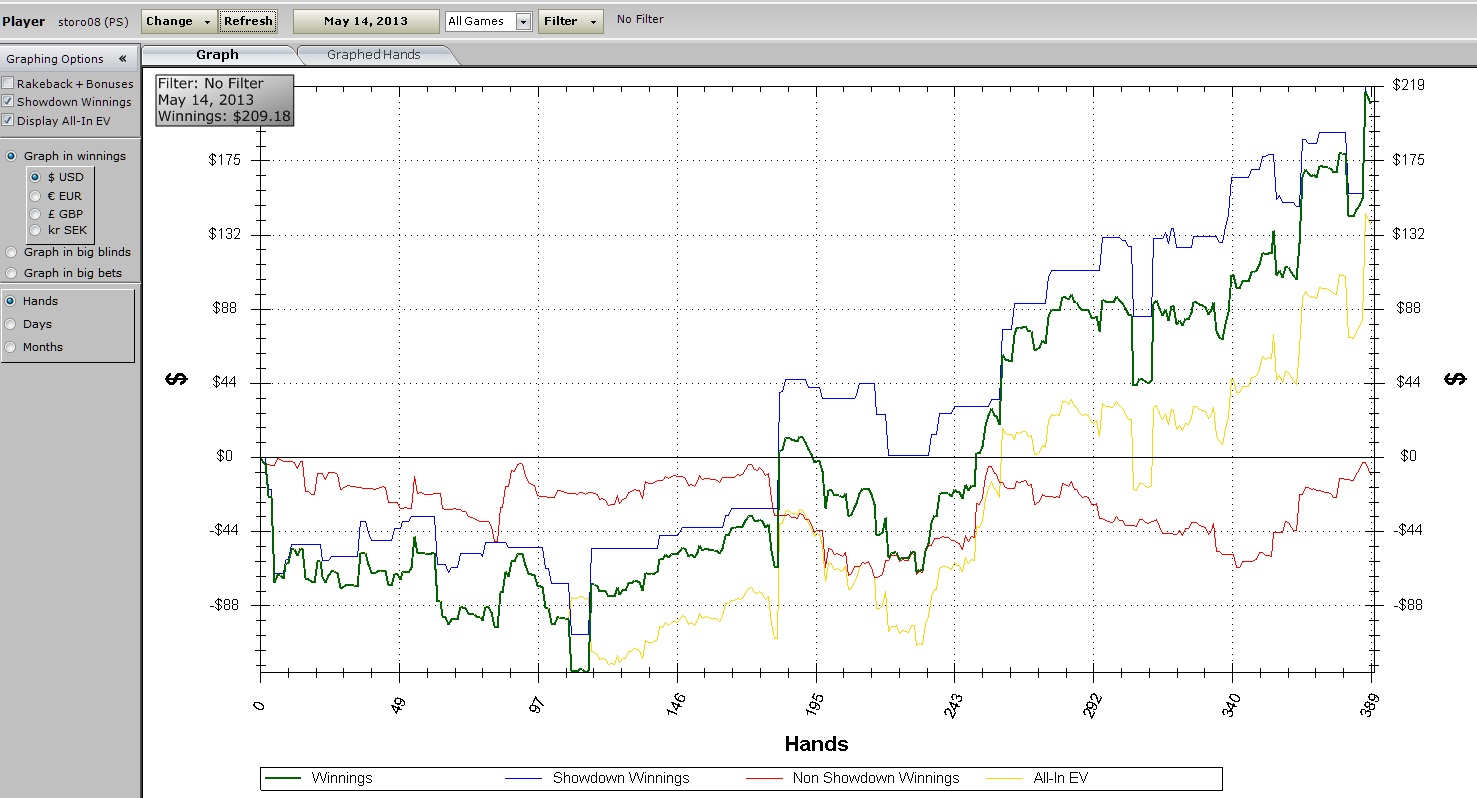
Task: Open the Filter dropdown menu
Action: pyautogui.click(x=570, y=21)
